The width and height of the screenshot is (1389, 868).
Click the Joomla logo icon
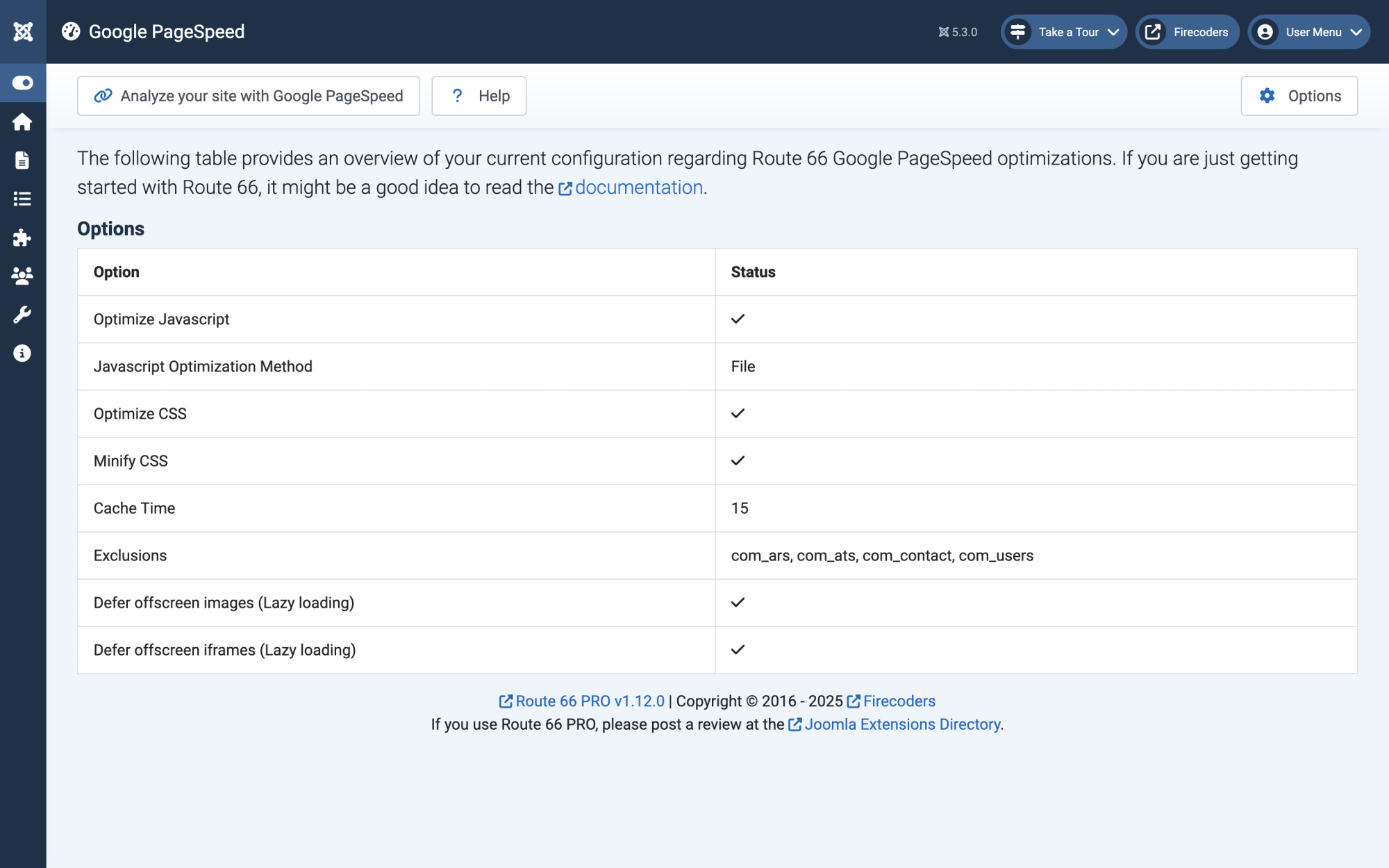pyautogui.click(x=23, y=32)
